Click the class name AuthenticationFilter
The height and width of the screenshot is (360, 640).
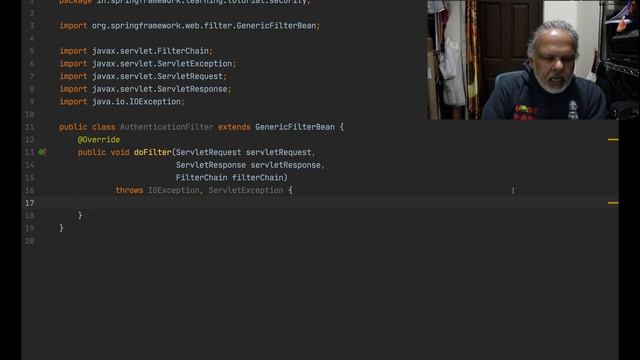[167, 127]
